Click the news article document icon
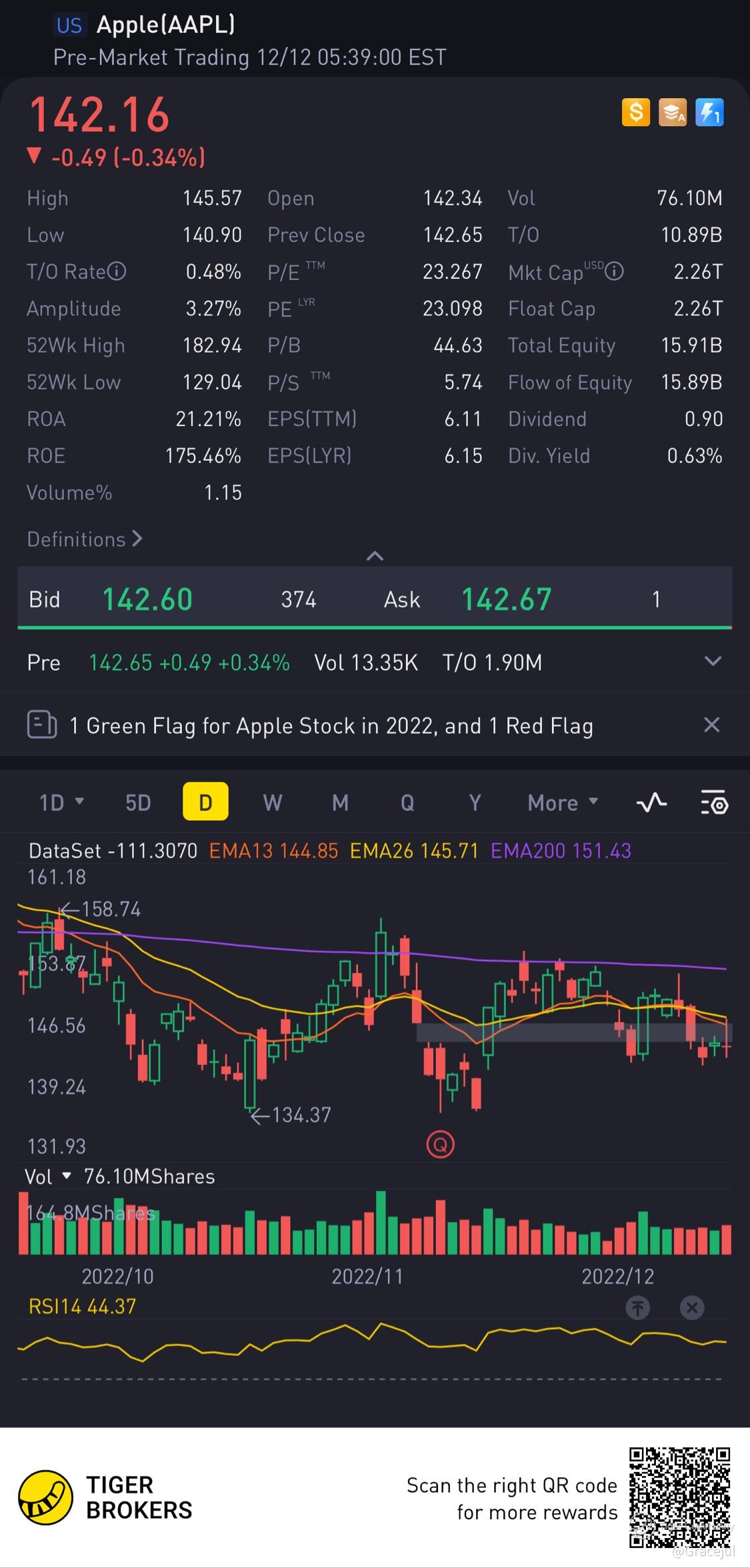The image size is (750, 1568). [x=42, y=725]
